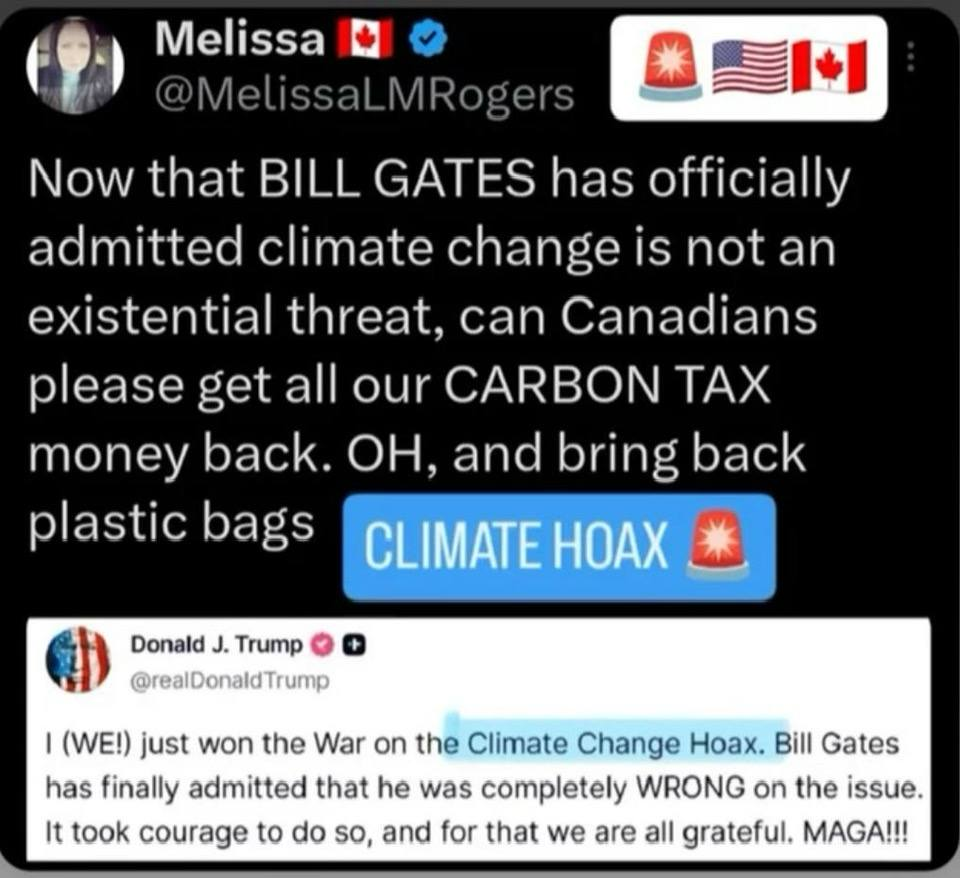This screenshot has width=960, height=878.
Task: Click the American flag emoji in sticker
Action: 751,66
